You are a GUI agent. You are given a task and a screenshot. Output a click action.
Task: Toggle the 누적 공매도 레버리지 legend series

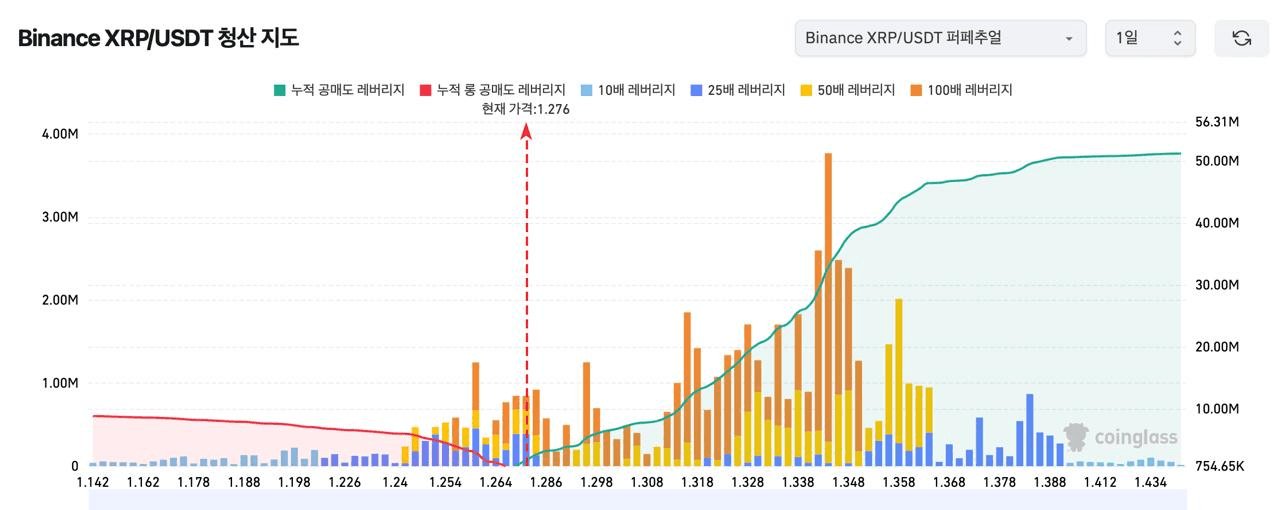(x=339, y=90)
